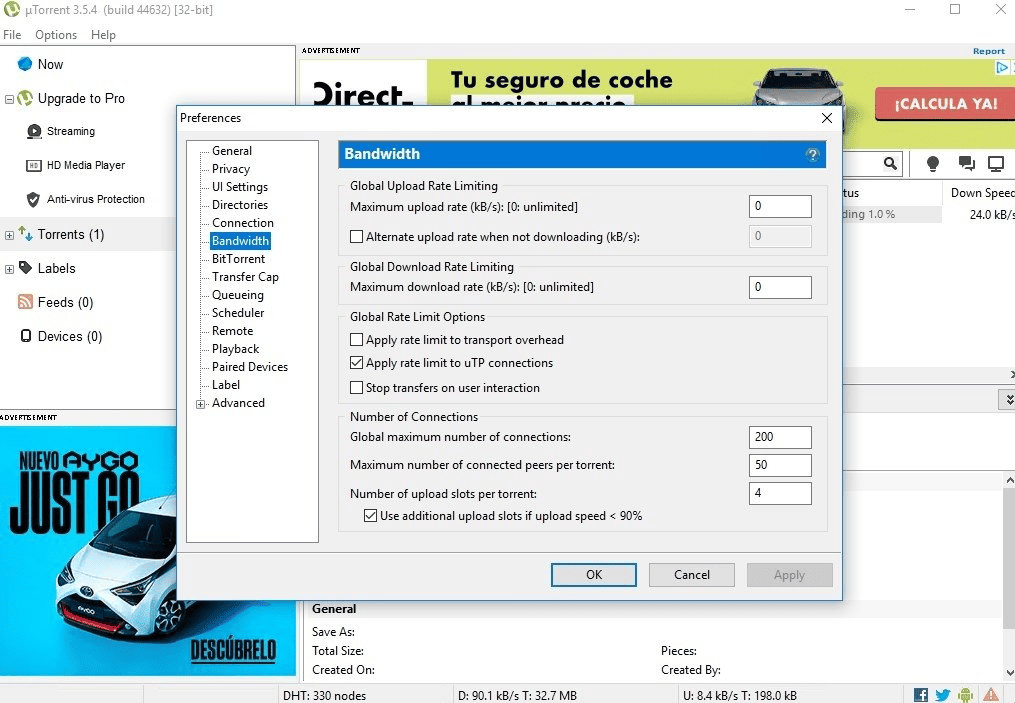This screenshot has width=1015, height=703.
Task: Select Directories in preferences tree
Action: [x=240, y=205]
